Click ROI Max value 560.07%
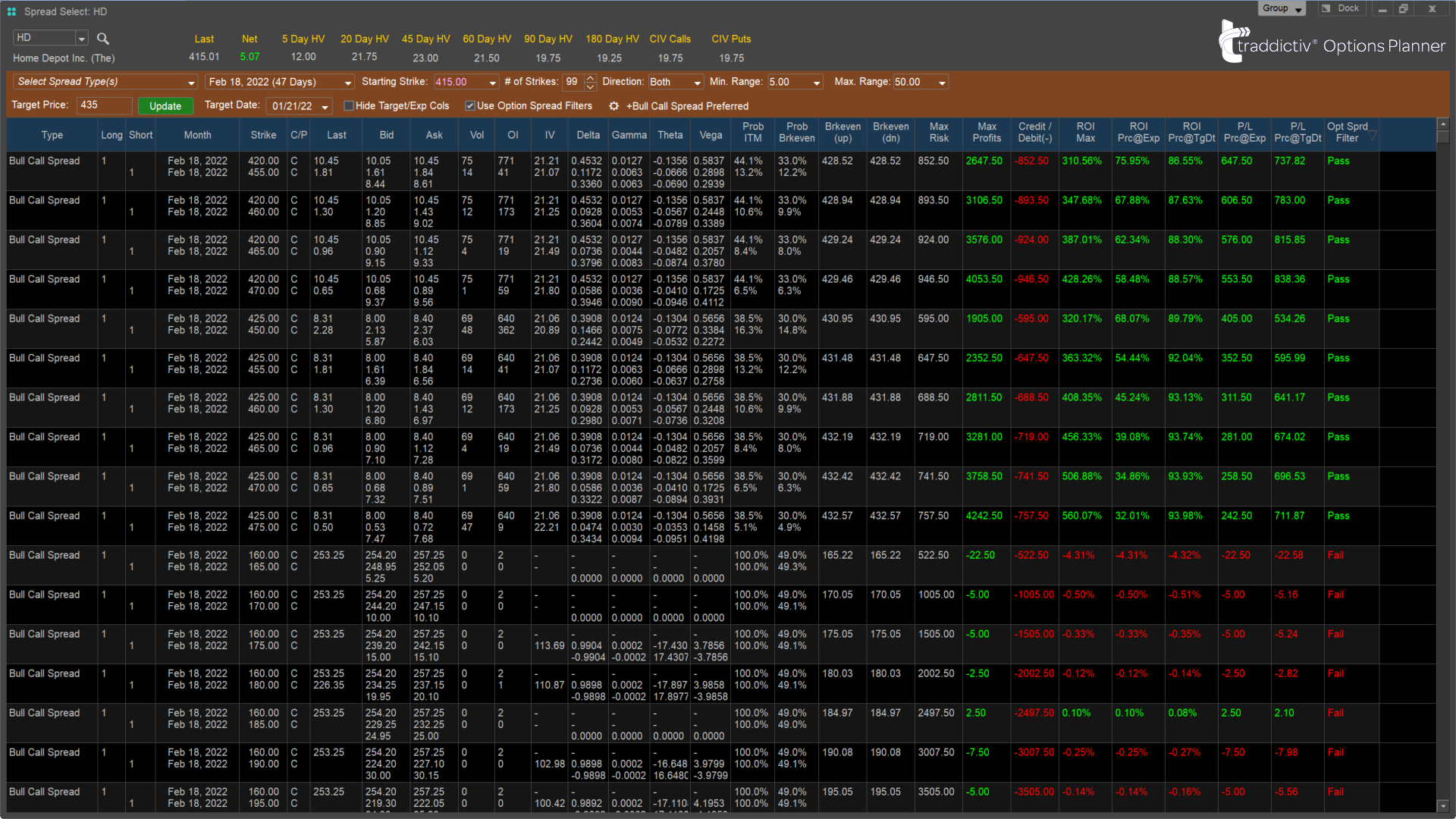 [x=1081, y=516]
